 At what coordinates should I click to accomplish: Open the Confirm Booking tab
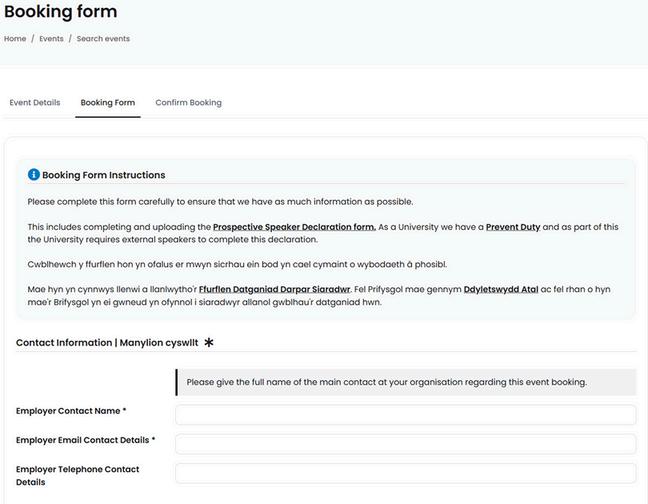pyautogui.click(x=188, y=103)
